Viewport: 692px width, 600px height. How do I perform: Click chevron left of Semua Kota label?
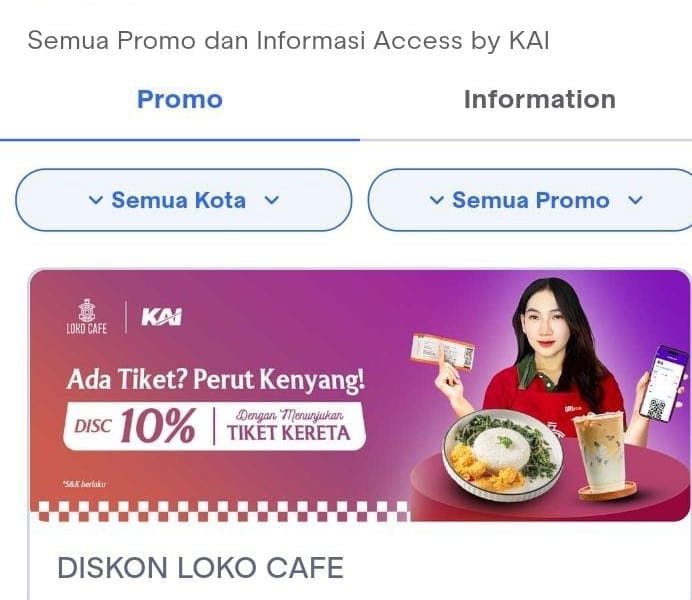96,200
